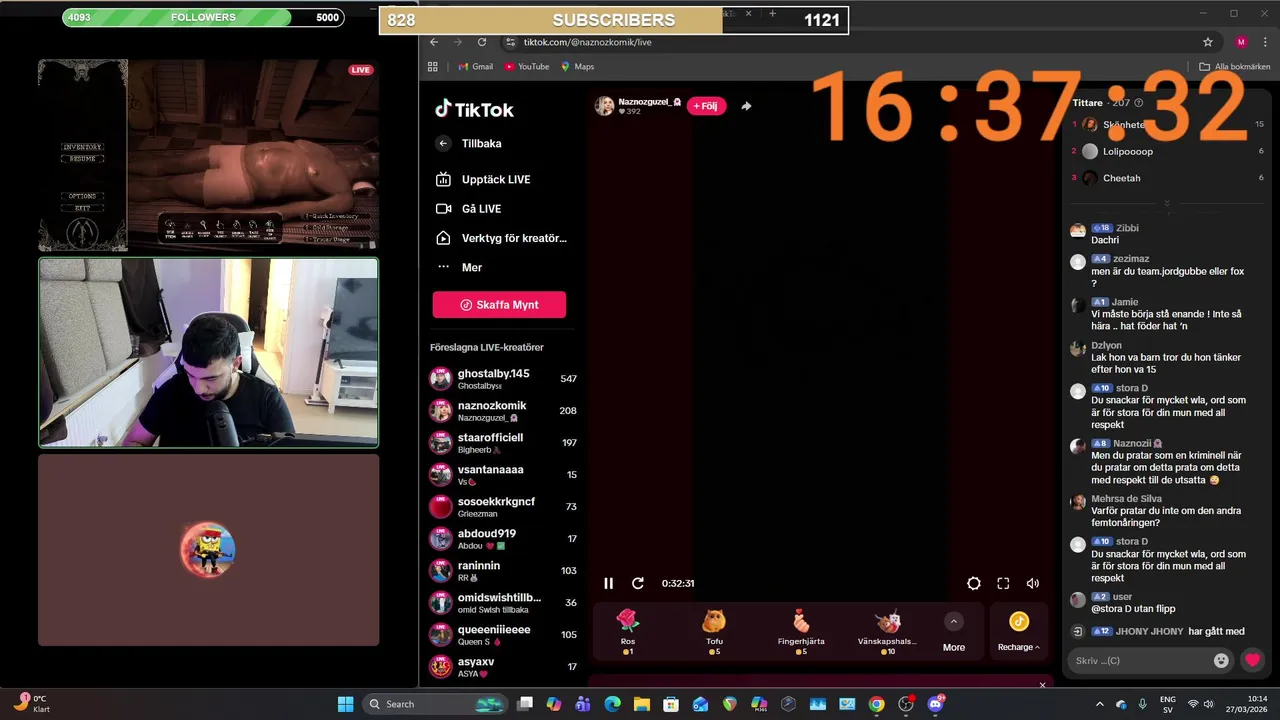Open Microsoft Edge from taskbar
The width and height of the screenshot is (1280, 720).
[x=612, y=704]
